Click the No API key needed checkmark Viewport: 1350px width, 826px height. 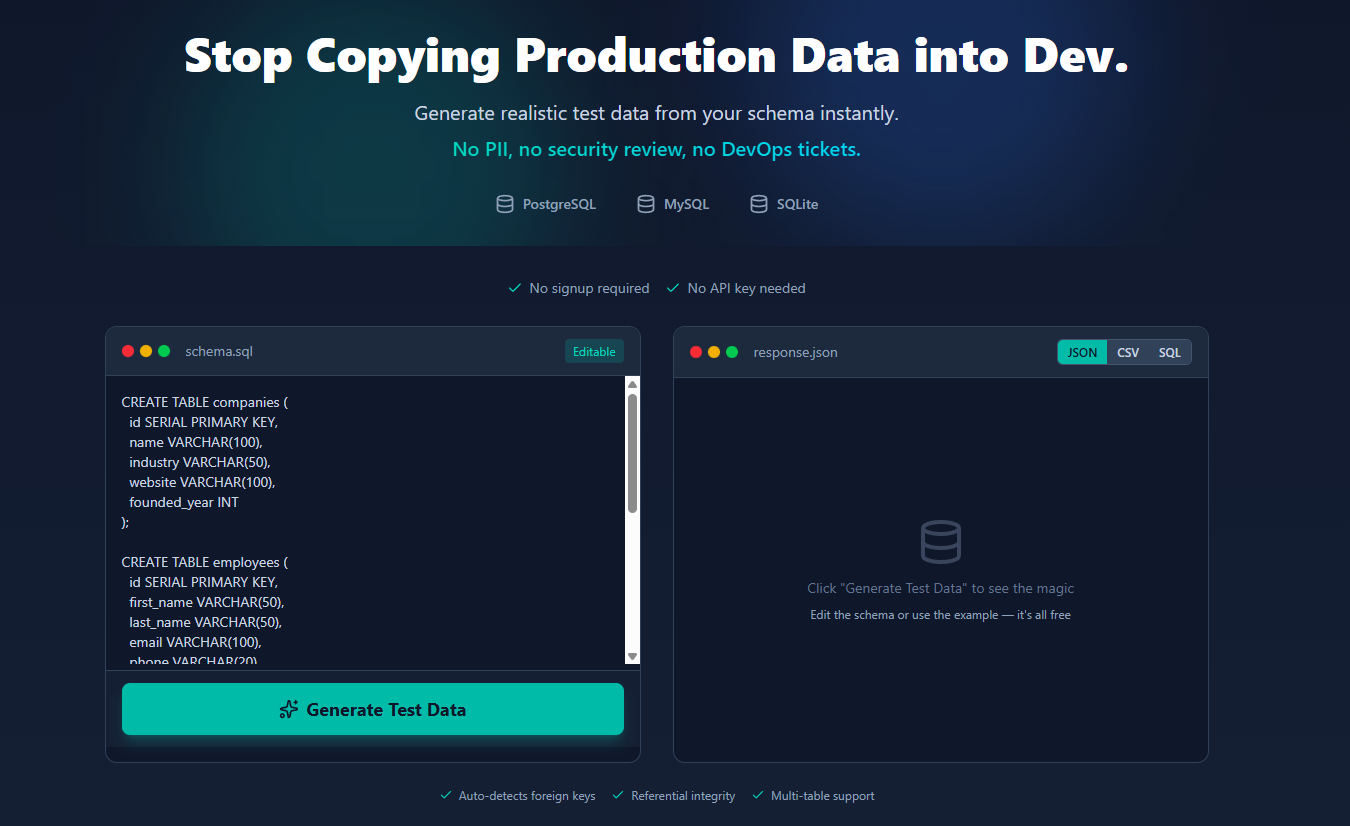point(672,287)
